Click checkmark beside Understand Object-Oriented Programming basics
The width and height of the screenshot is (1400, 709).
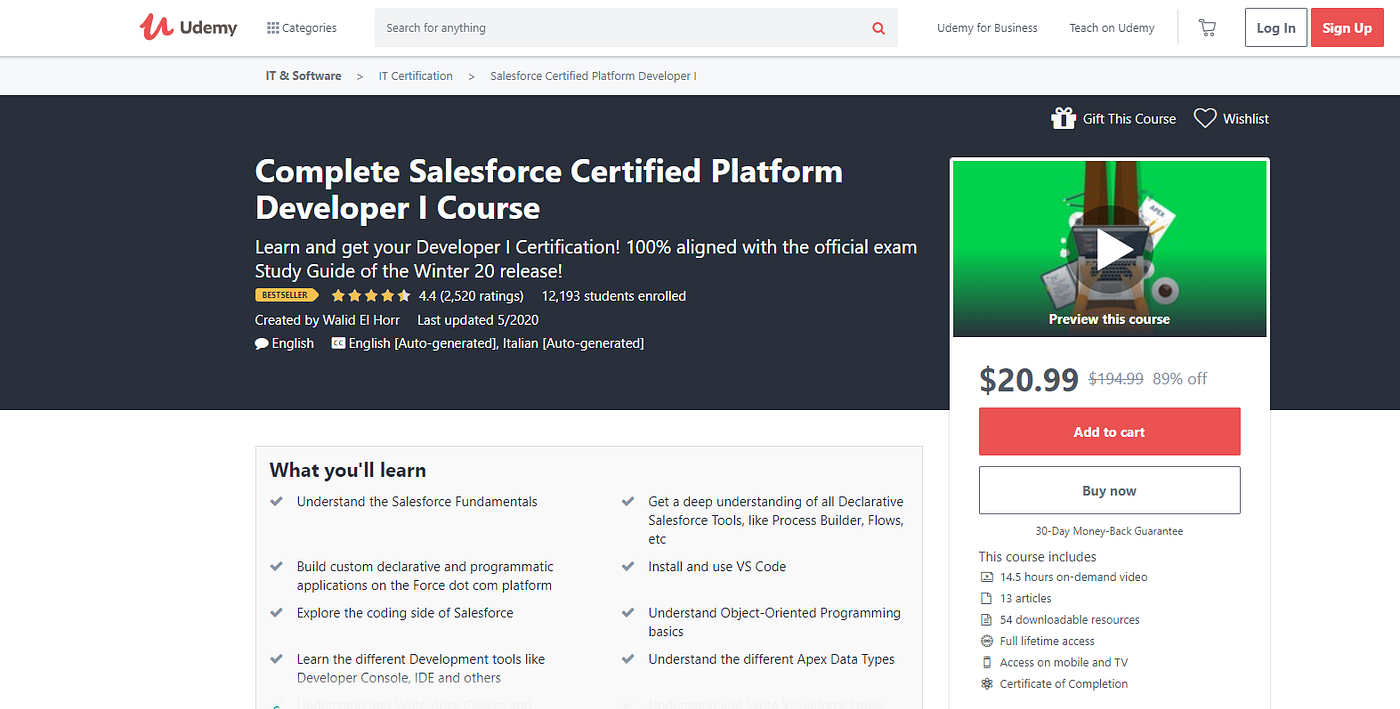coord(628,613)
